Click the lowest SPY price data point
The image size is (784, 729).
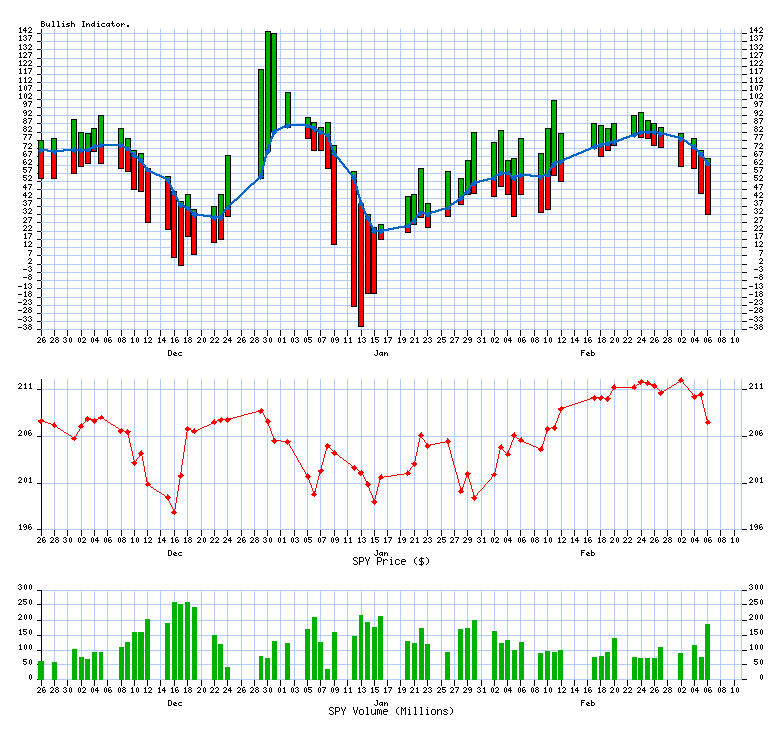point(174,512)
